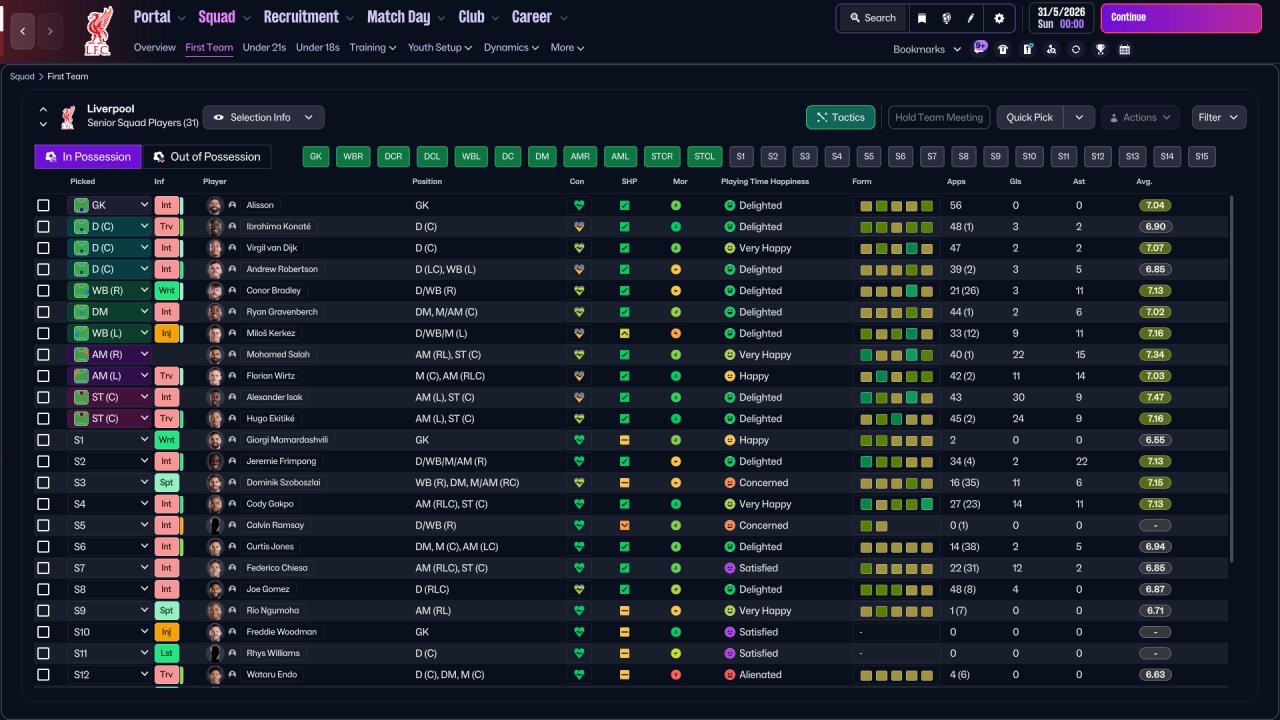This screenshot has height=720, width=1280.
Task: Open Mohamed Salah's AM (R) position dropdown
Action: point(109,355)
